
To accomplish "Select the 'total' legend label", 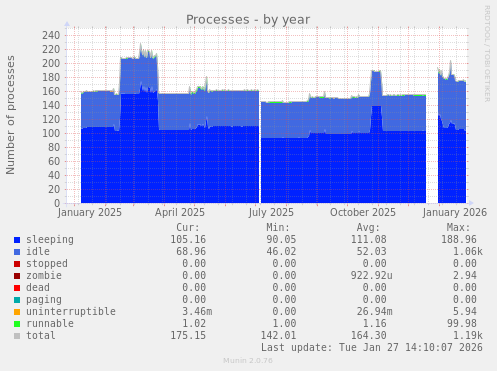I will [x=41, y=335].
